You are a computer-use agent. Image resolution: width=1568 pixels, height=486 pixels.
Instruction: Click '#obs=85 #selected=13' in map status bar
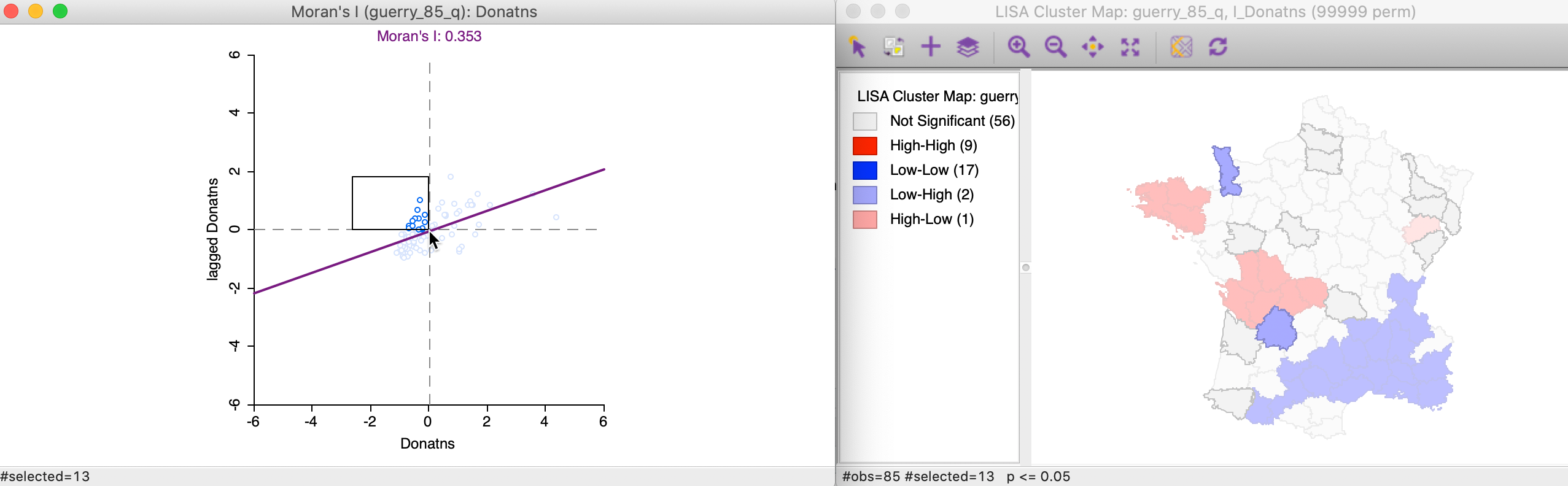tap(918, 477)
